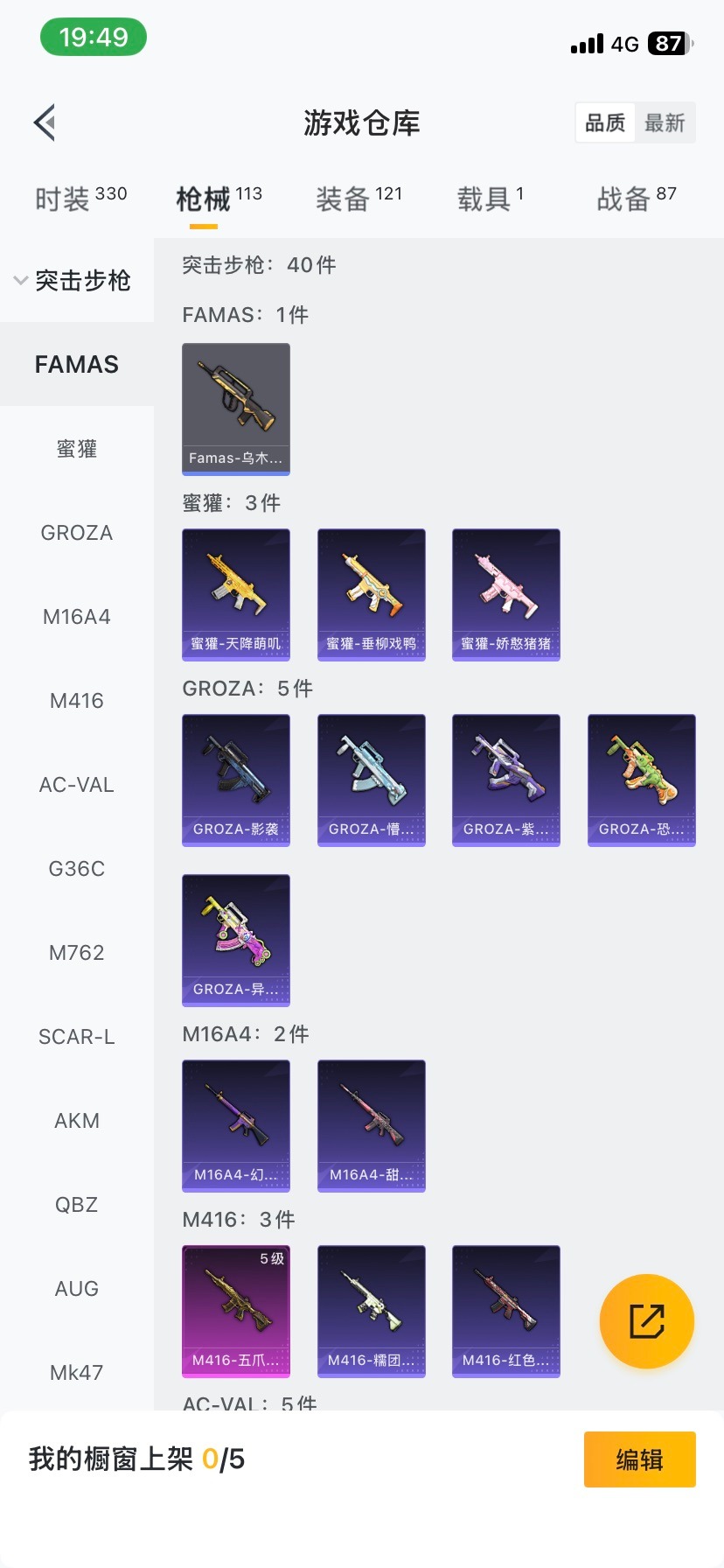This screenshot has width=724, height=1568.
Task: Tap the back arrow icon
Action: [45, 122]
